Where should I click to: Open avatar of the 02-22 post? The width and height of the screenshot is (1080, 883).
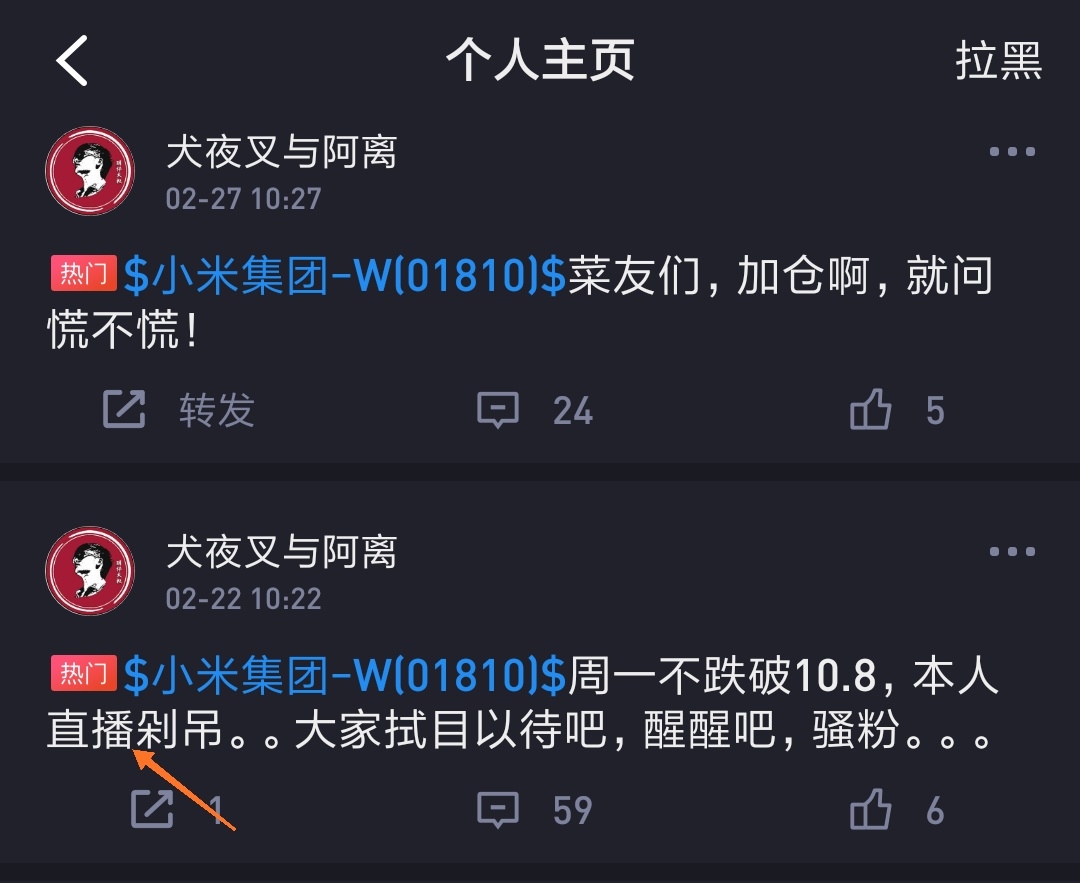click(x=90, y=570)
